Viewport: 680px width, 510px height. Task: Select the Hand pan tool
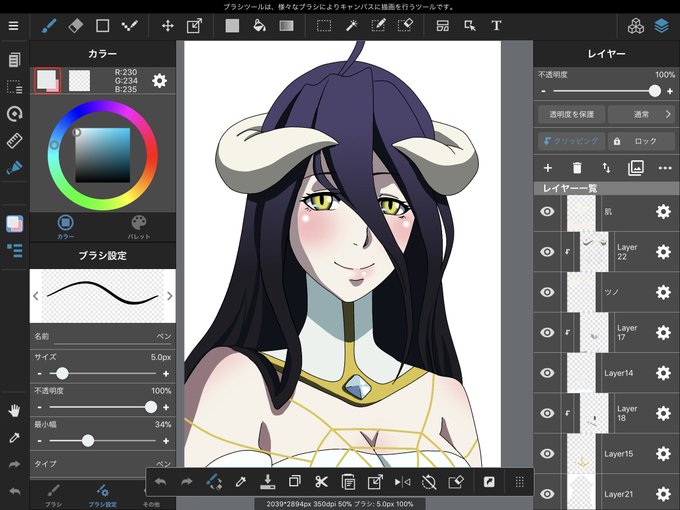click(x=14, y=410)
